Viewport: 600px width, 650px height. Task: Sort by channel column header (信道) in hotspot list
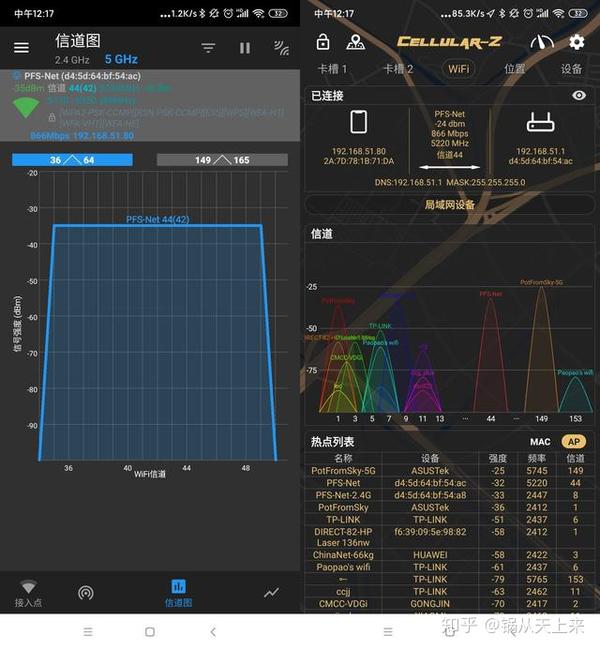click(x=575, y=458)
